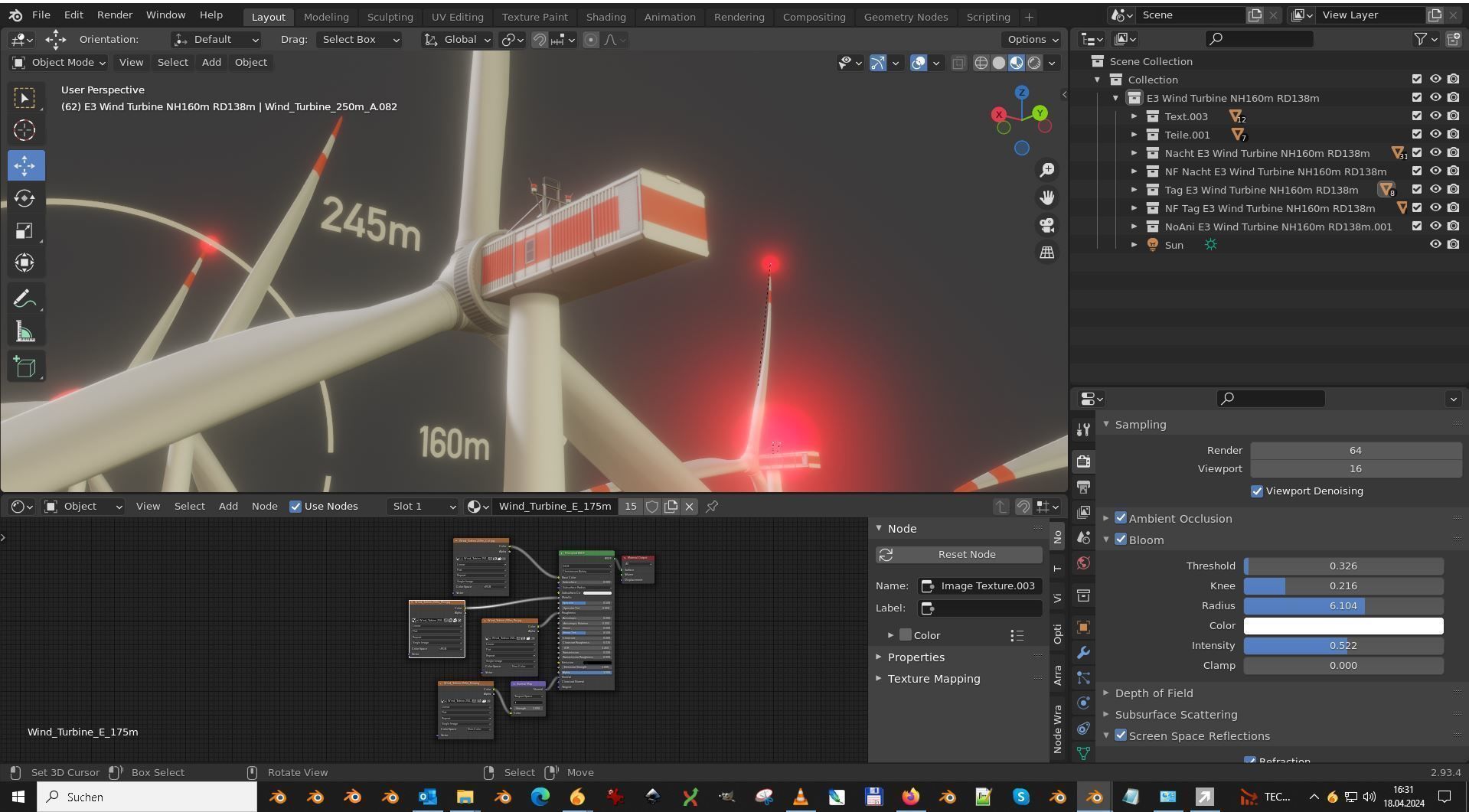Viewport: 1469px width, 812px height.
Task: Exclude Teile.001 collection from view layer
Action: (1417, 135)
